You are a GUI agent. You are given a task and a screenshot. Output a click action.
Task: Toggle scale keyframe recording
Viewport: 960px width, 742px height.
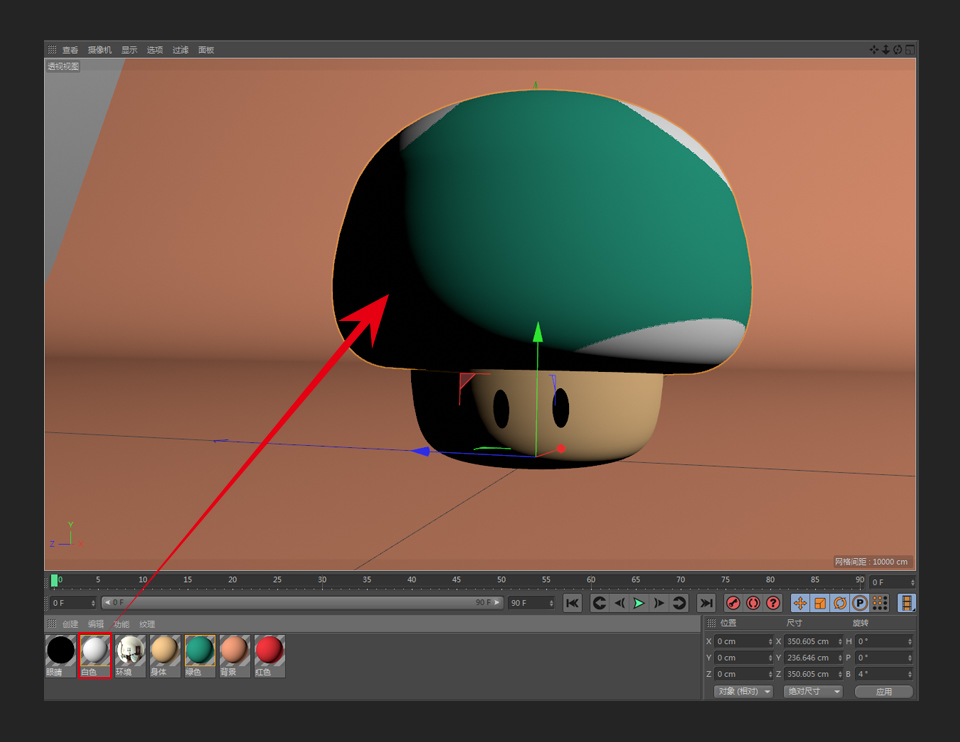pyautogui.click(x=820, y=603)
